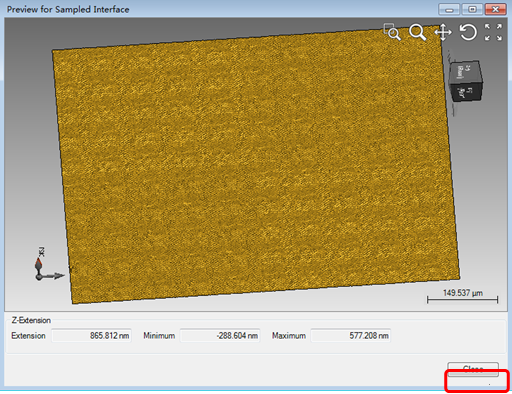Click the Extension value field 865.812 nm

click(x=91, y=336)
